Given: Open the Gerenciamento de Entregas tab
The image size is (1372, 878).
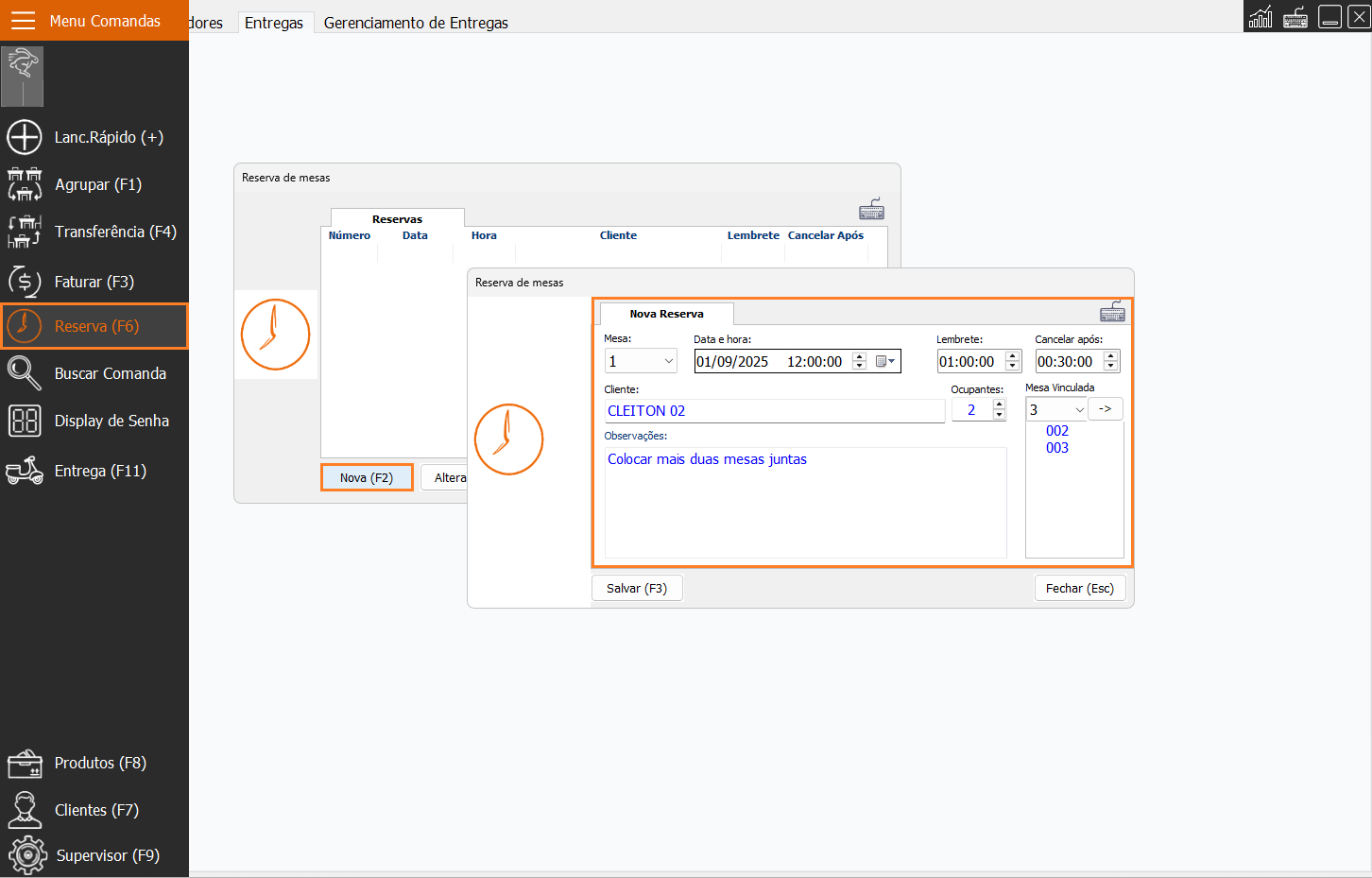Looking at the screenshot, I should coord(416,23).
